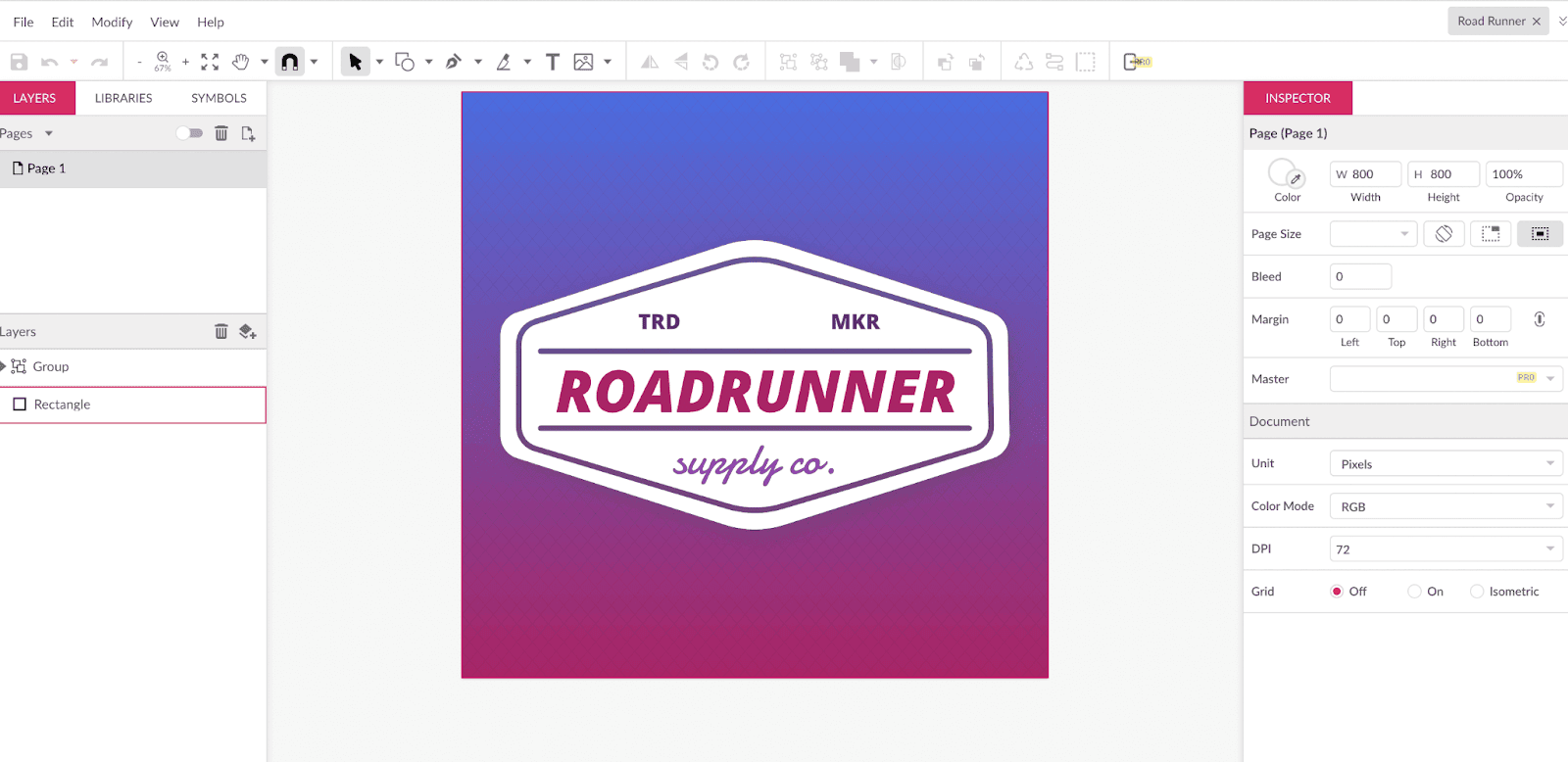Click the Bleed input field

tap(1360, 276)
